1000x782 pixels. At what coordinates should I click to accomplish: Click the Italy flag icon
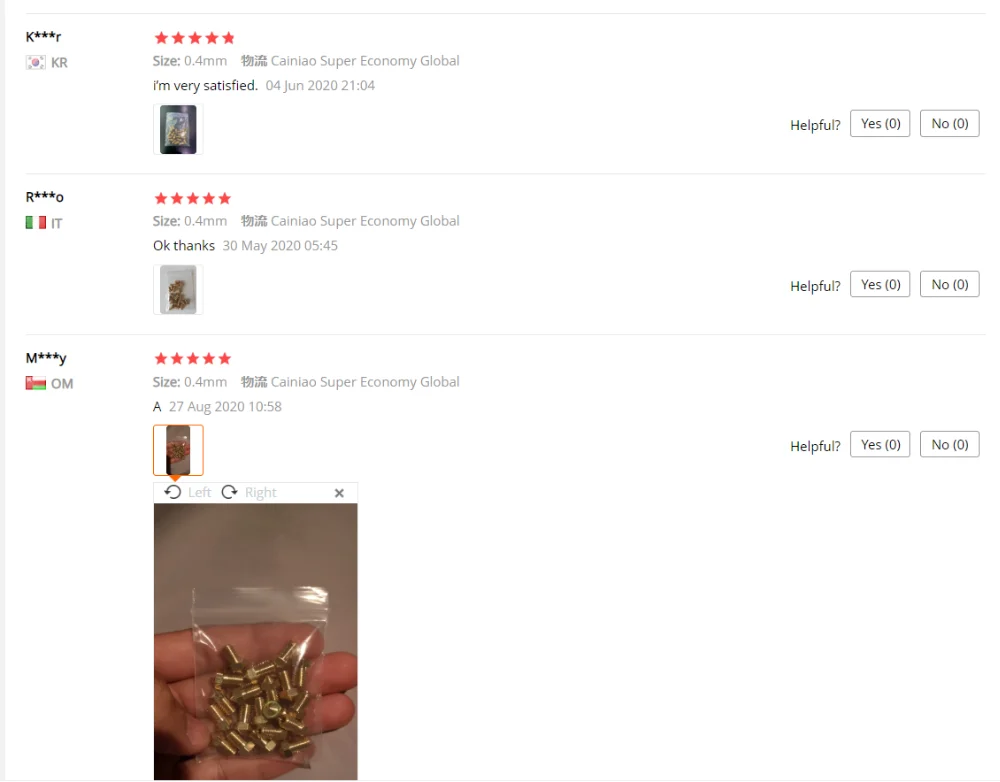36,223
